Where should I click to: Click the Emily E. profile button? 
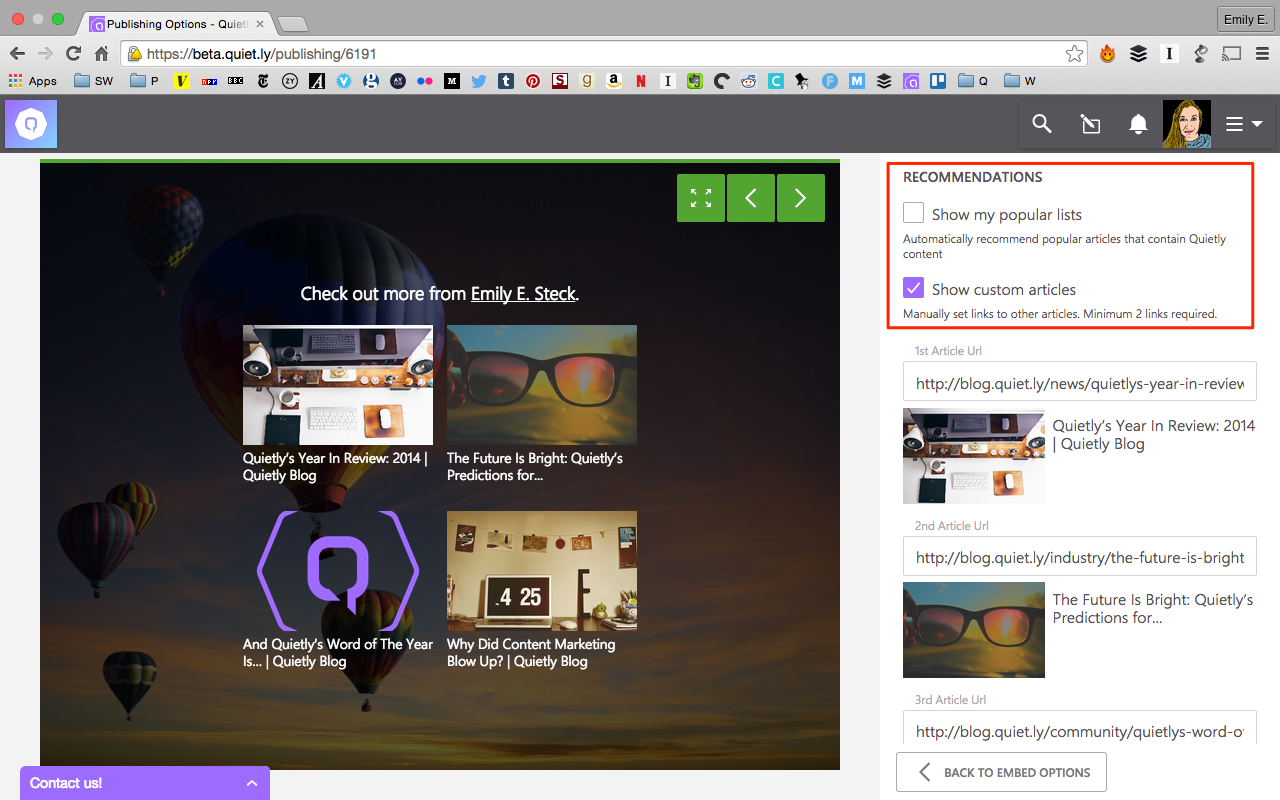click(x=1245, y=19)
